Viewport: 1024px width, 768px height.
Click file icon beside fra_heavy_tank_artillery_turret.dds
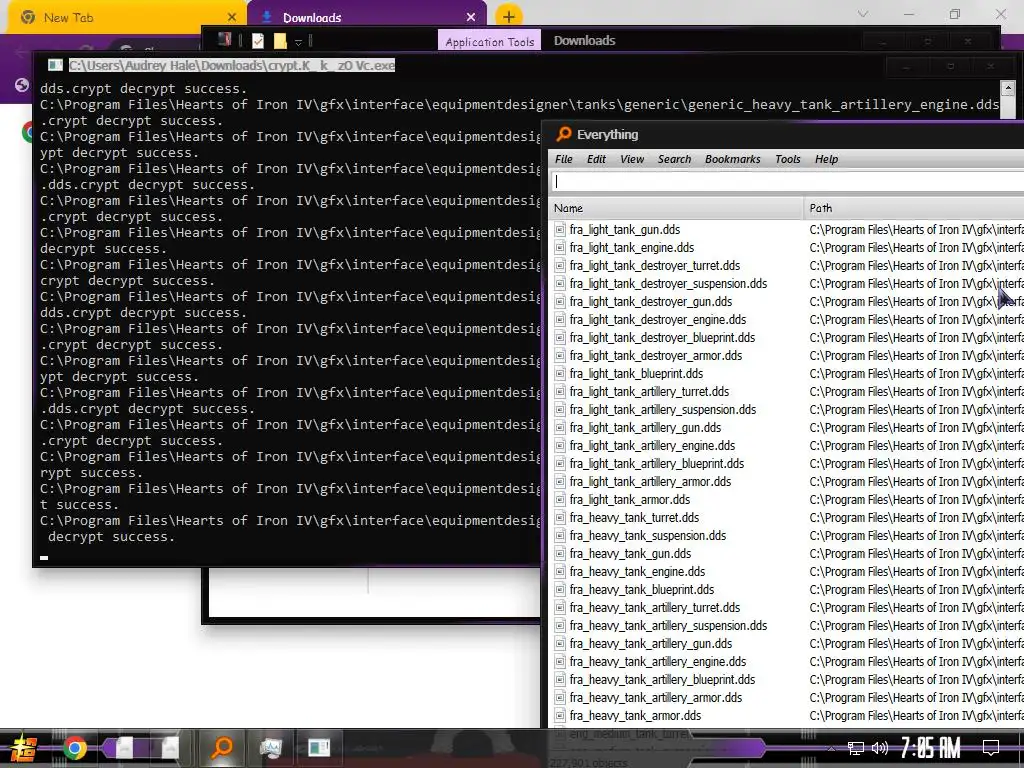[x=560, y=608]
